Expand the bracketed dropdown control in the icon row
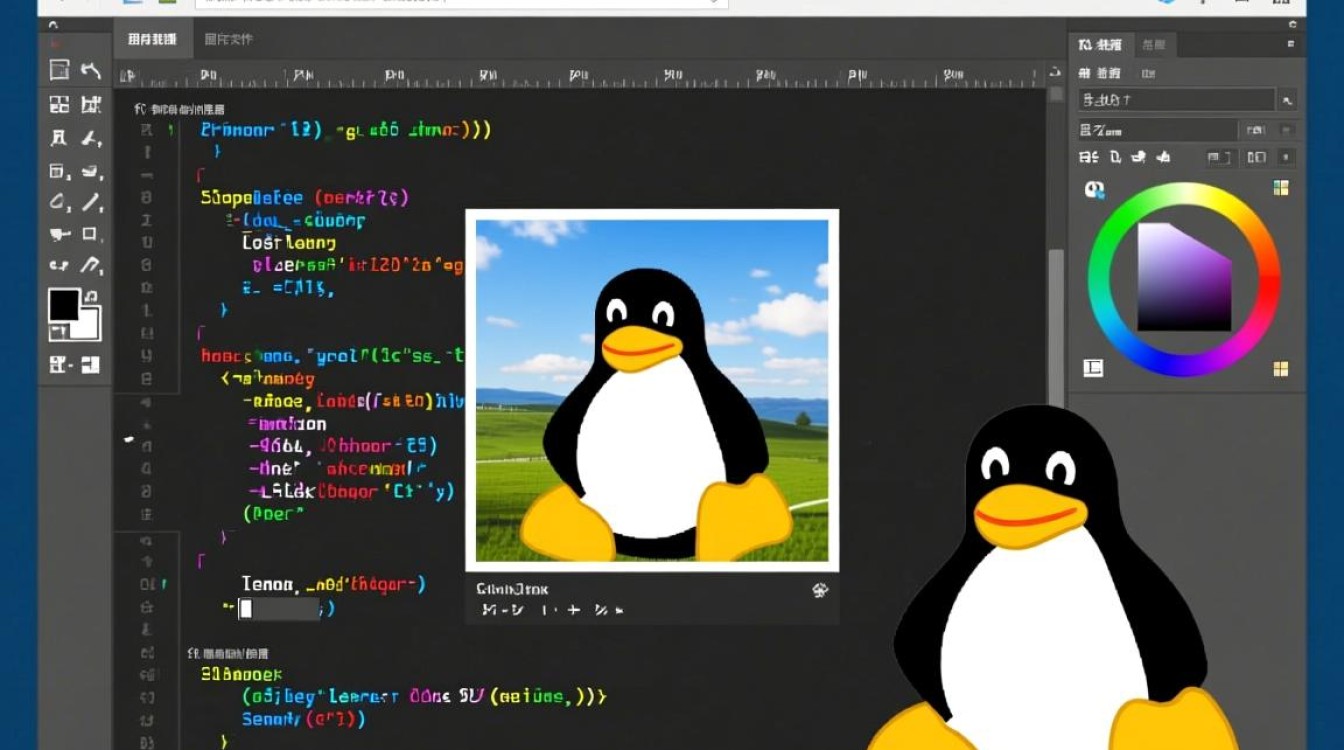Image resolution: width=1344 pixels, height=750 pixels. point(1220,157)
